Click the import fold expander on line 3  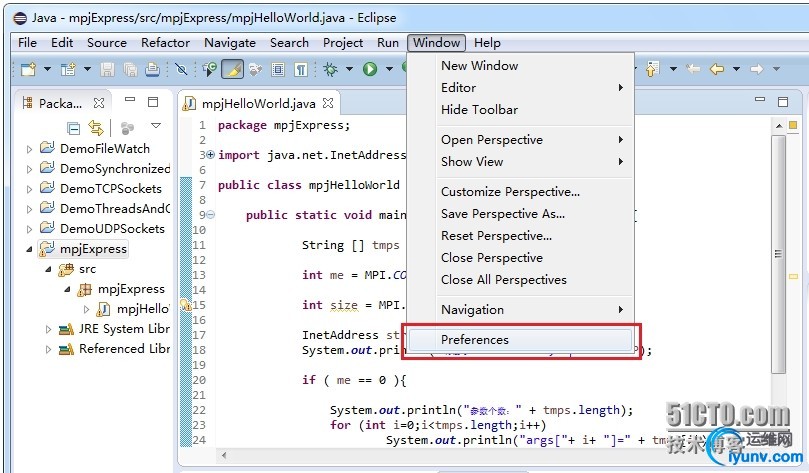click(210, 154)
